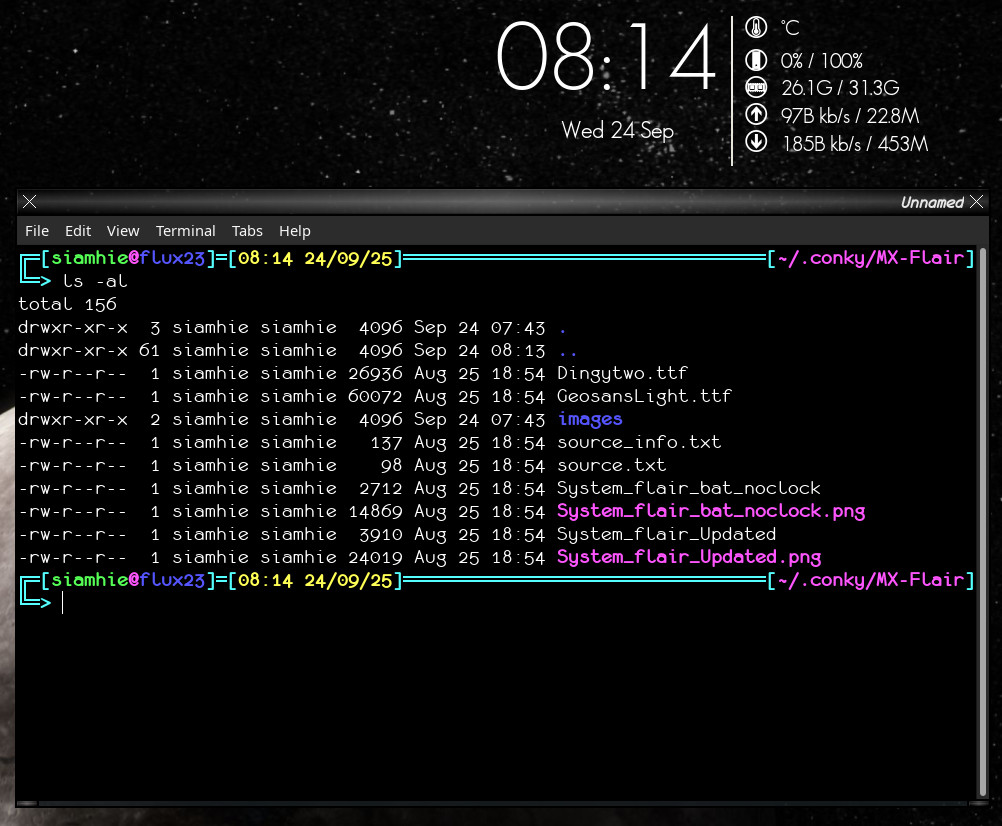
Task: Click the images directory name
Action: 589,419
